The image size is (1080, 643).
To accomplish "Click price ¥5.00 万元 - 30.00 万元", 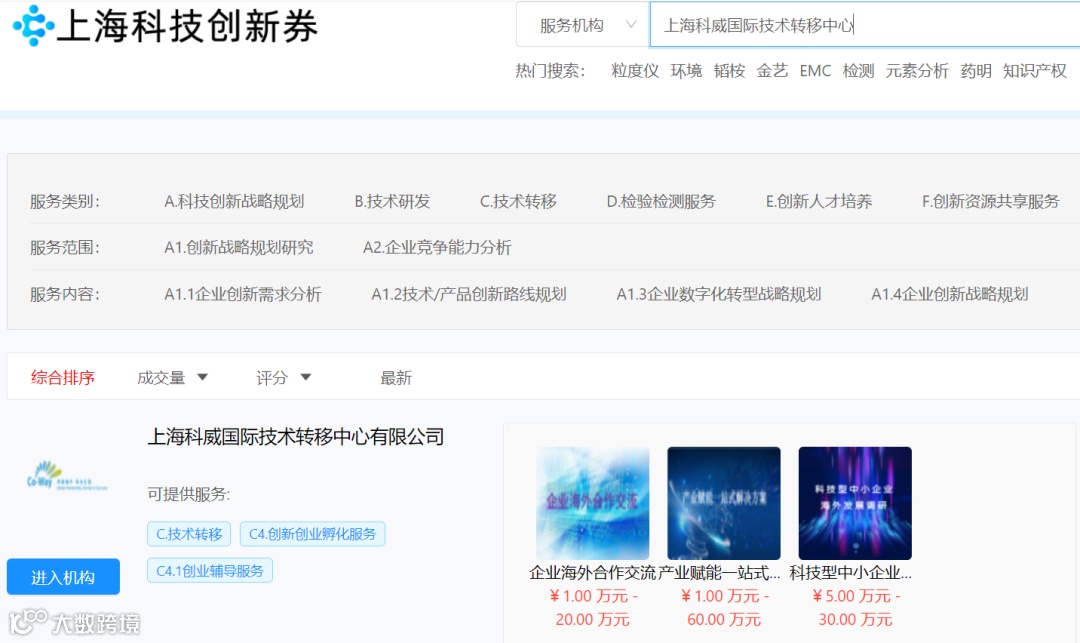I will (855, 608).
